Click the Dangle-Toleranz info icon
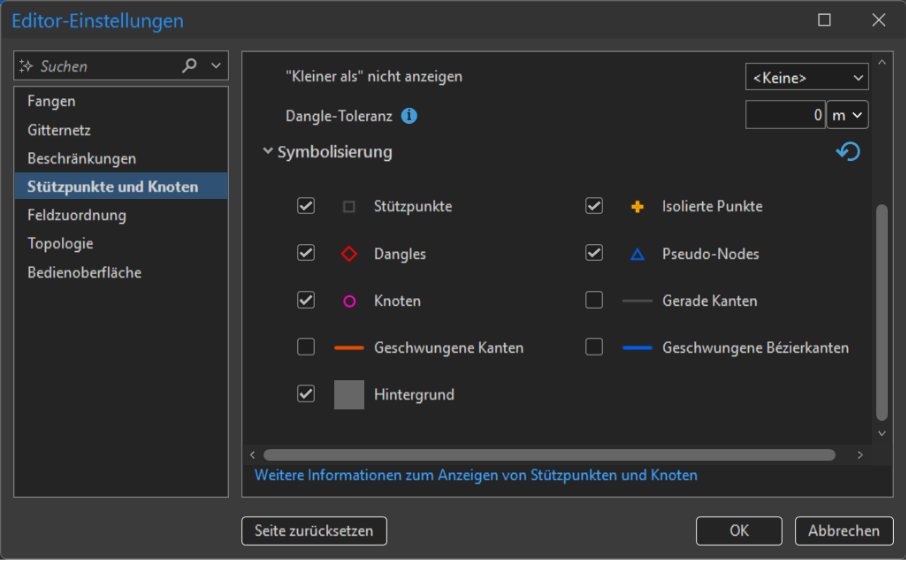 pyautogui.click(x=409, y=116)
